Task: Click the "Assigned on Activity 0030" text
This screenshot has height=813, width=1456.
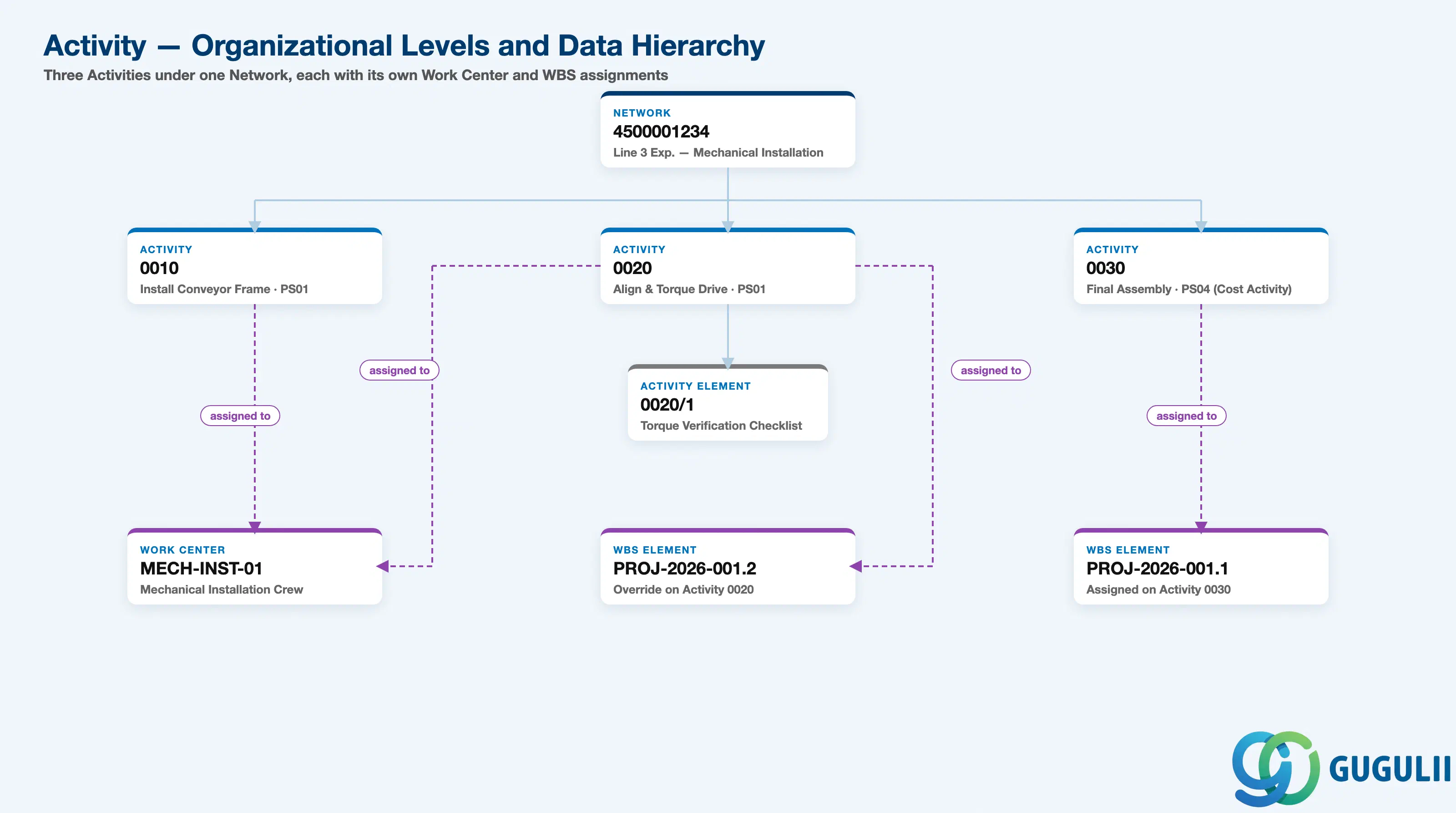Action: pyautogui.click(x=1158, y=589)
